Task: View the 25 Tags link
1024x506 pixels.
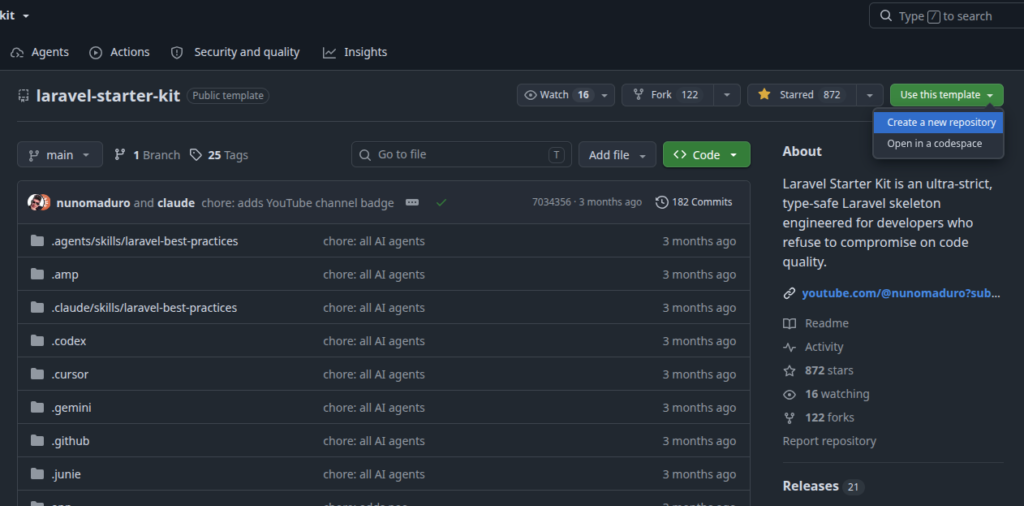Action: (219, 155)
